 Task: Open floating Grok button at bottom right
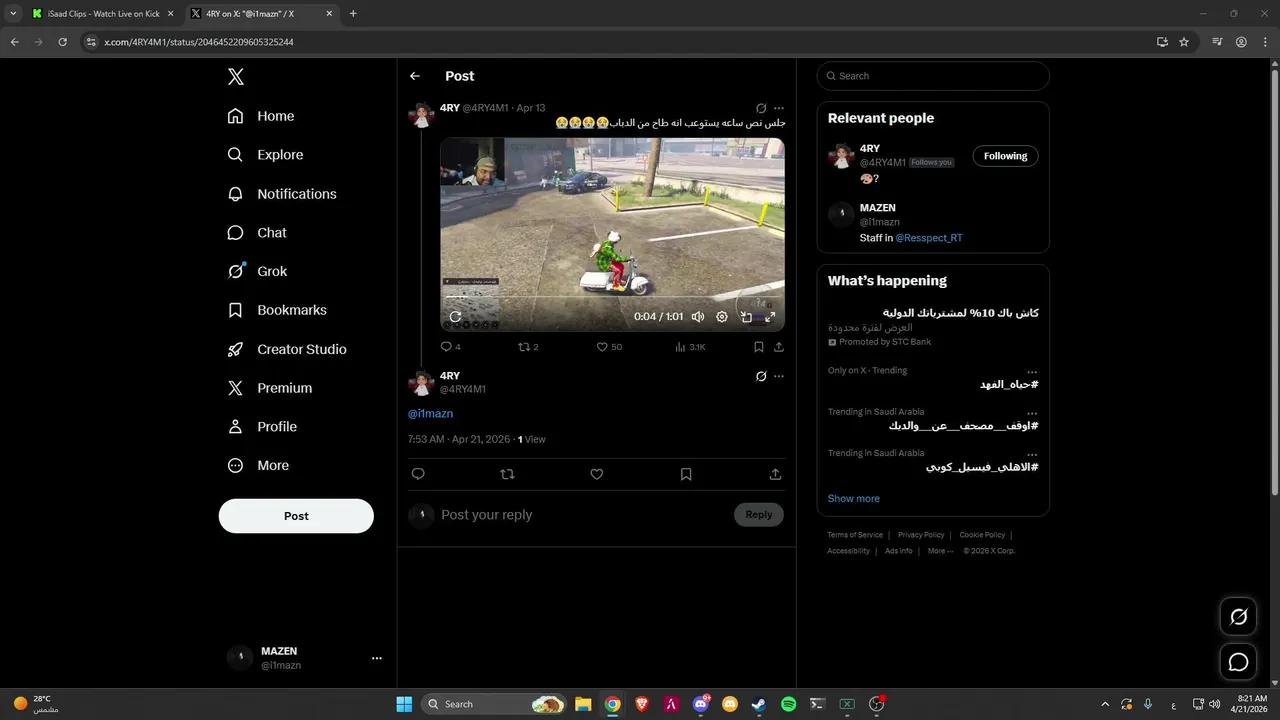pos(1239,617)
